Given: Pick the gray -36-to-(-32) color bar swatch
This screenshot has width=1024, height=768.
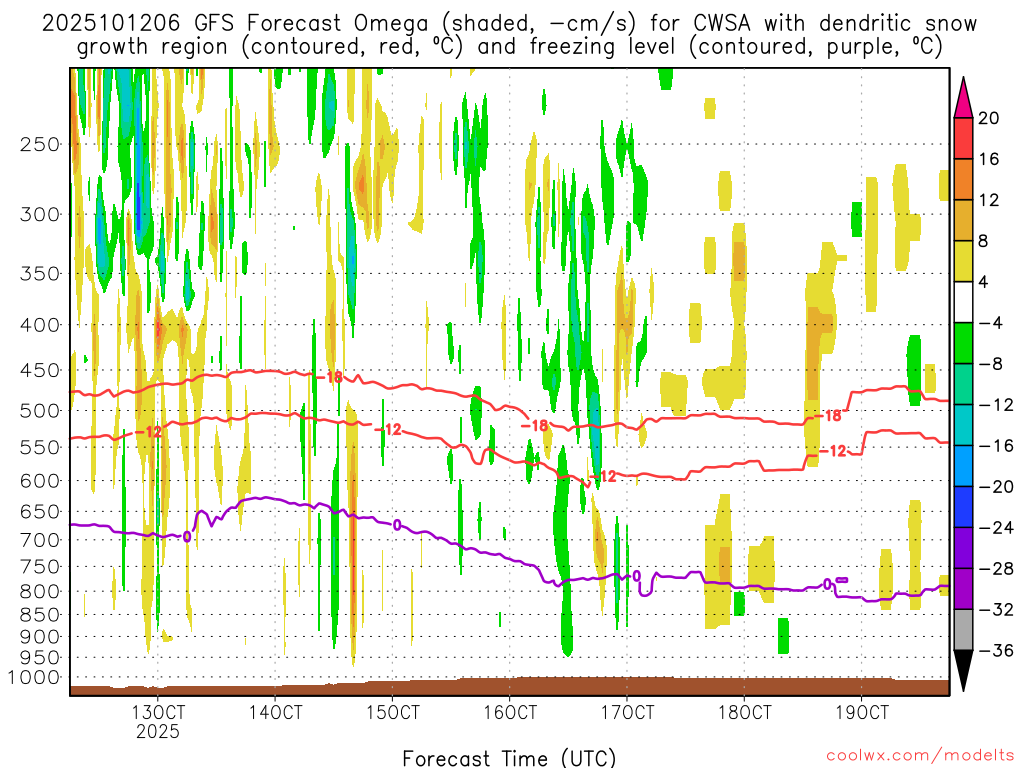Looking at the screenshot, I should tap(963, 630).
